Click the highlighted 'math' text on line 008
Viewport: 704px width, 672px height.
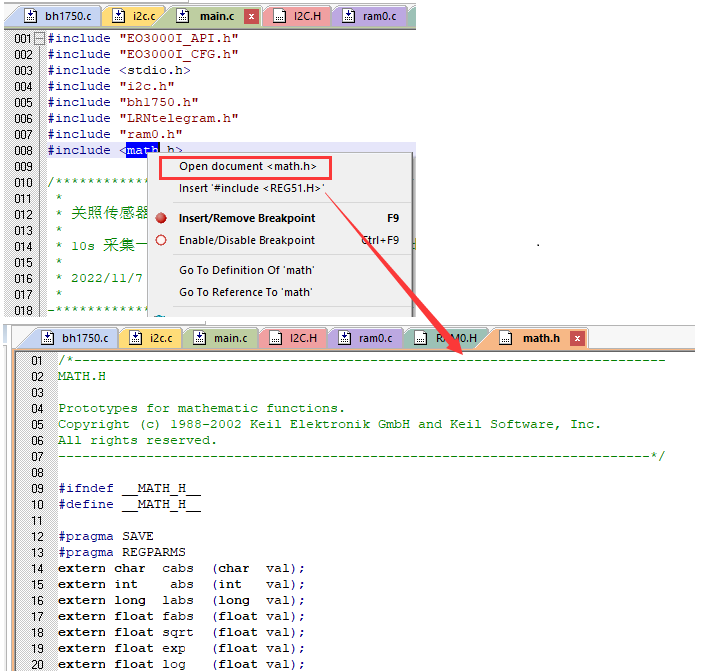coord(142,150)
